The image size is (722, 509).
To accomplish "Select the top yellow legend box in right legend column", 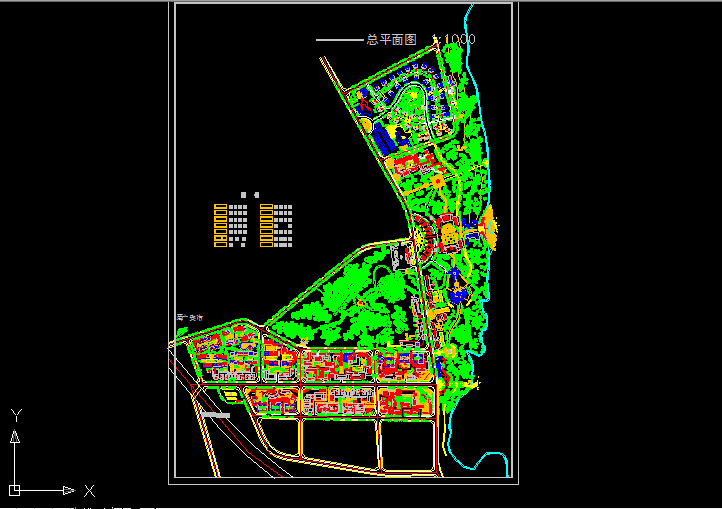I will (266, 207).
